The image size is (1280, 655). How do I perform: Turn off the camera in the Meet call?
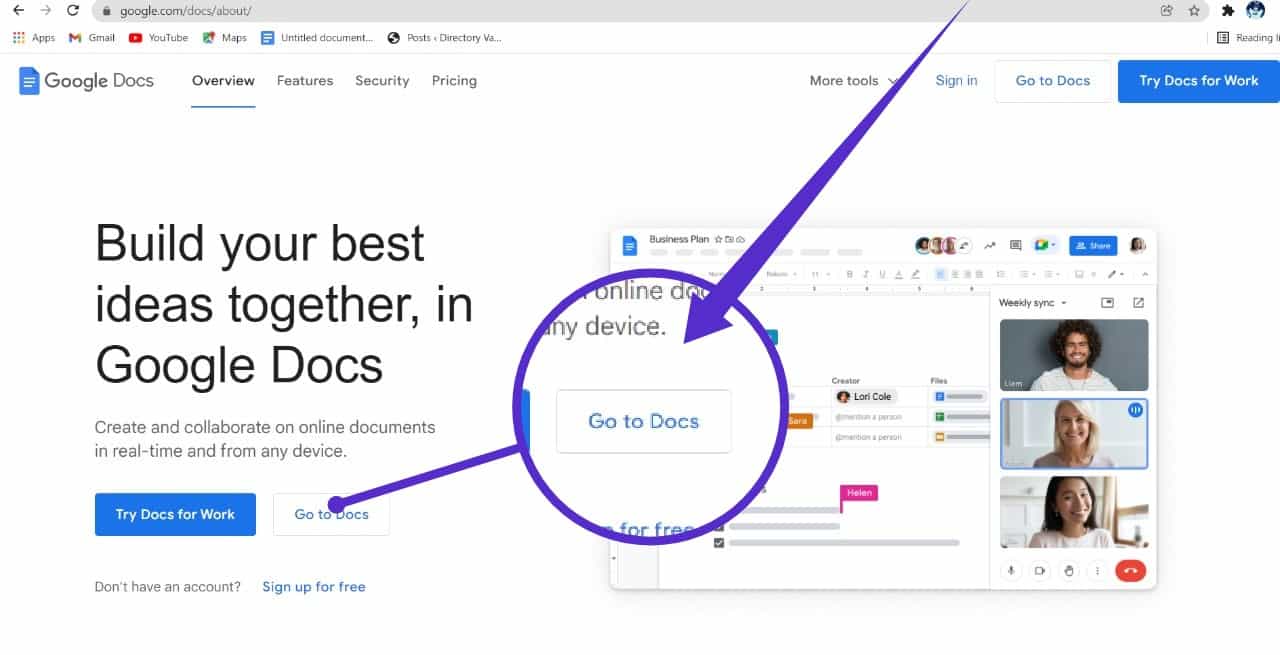pos(1040,571)
